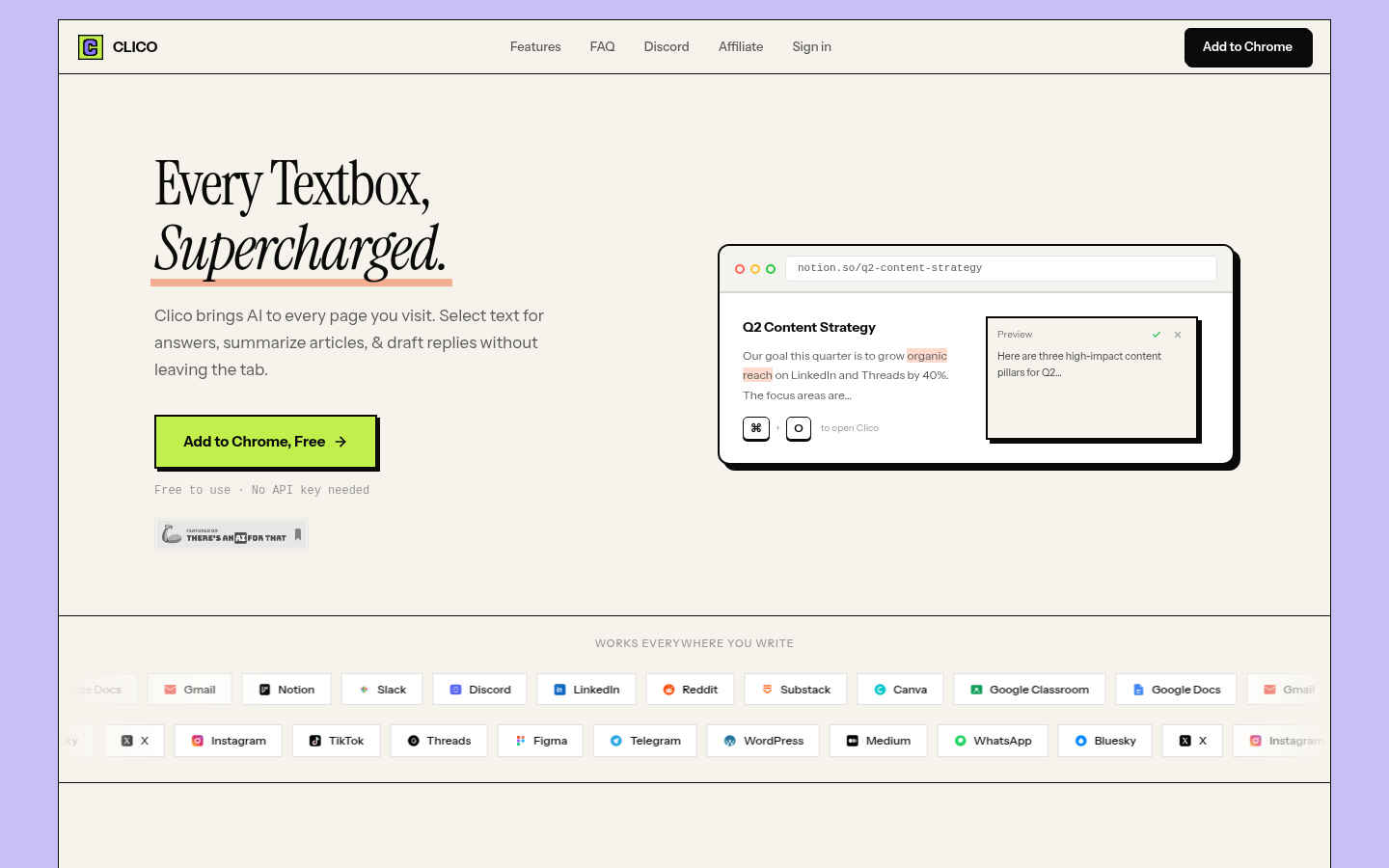Click the LinkedIn chip
Viewport: 1389px width, 868px height.
click(586, 690)
